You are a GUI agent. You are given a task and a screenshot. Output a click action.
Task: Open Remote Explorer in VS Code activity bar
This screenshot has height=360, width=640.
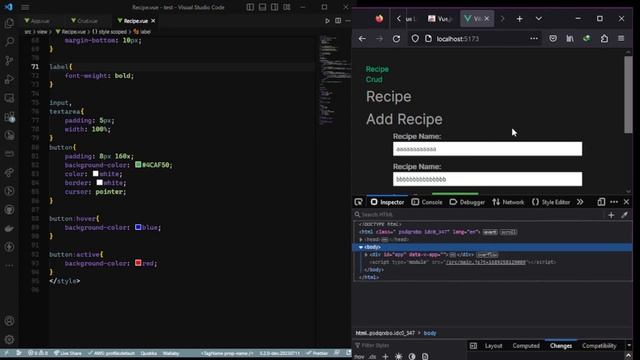pos(9,98)
